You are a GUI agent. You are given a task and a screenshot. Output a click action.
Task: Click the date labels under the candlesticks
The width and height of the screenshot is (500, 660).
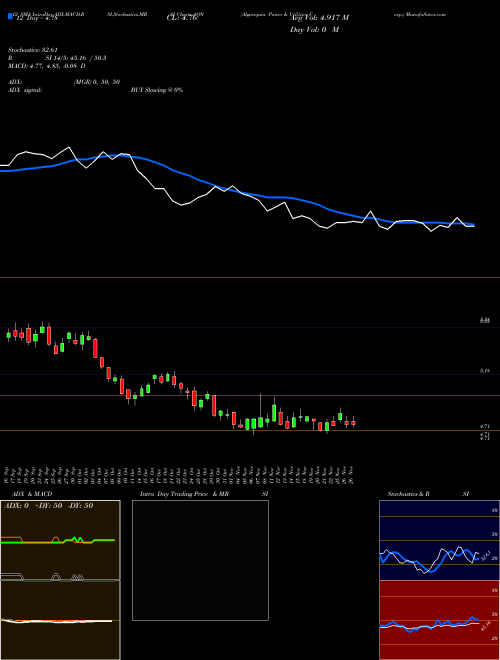pos(180,475)
